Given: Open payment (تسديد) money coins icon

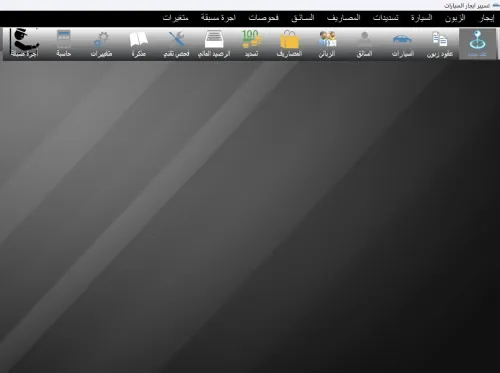Looking at the screenshot, I should [252, 44].
